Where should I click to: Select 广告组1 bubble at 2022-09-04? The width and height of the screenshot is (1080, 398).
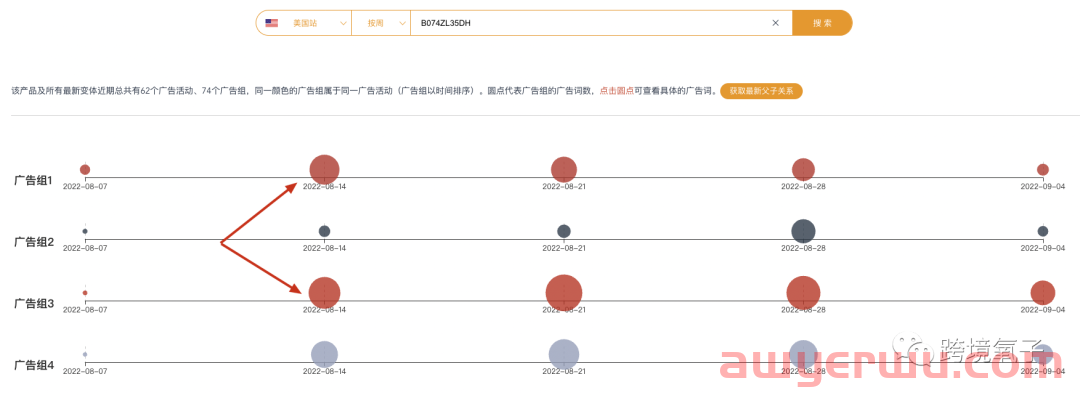(1043, 169)
